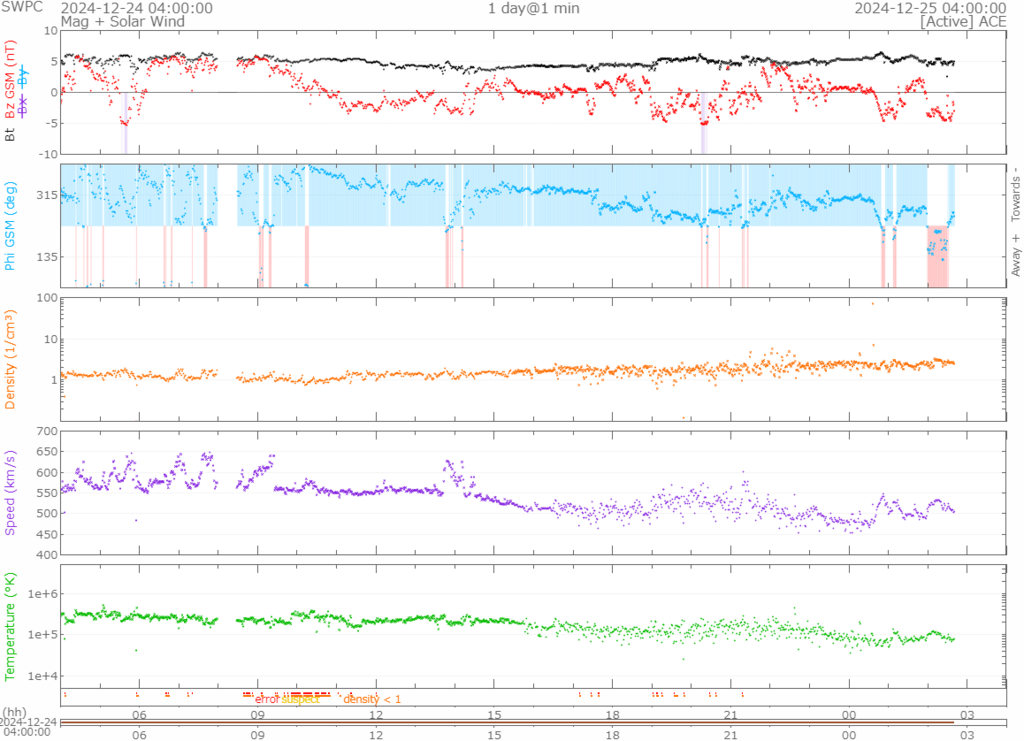This screenshot has width=1024, height=741.
Task: Click the Speed (km/s) axis label
Action: pyautogui.click(x=10, y=493)
